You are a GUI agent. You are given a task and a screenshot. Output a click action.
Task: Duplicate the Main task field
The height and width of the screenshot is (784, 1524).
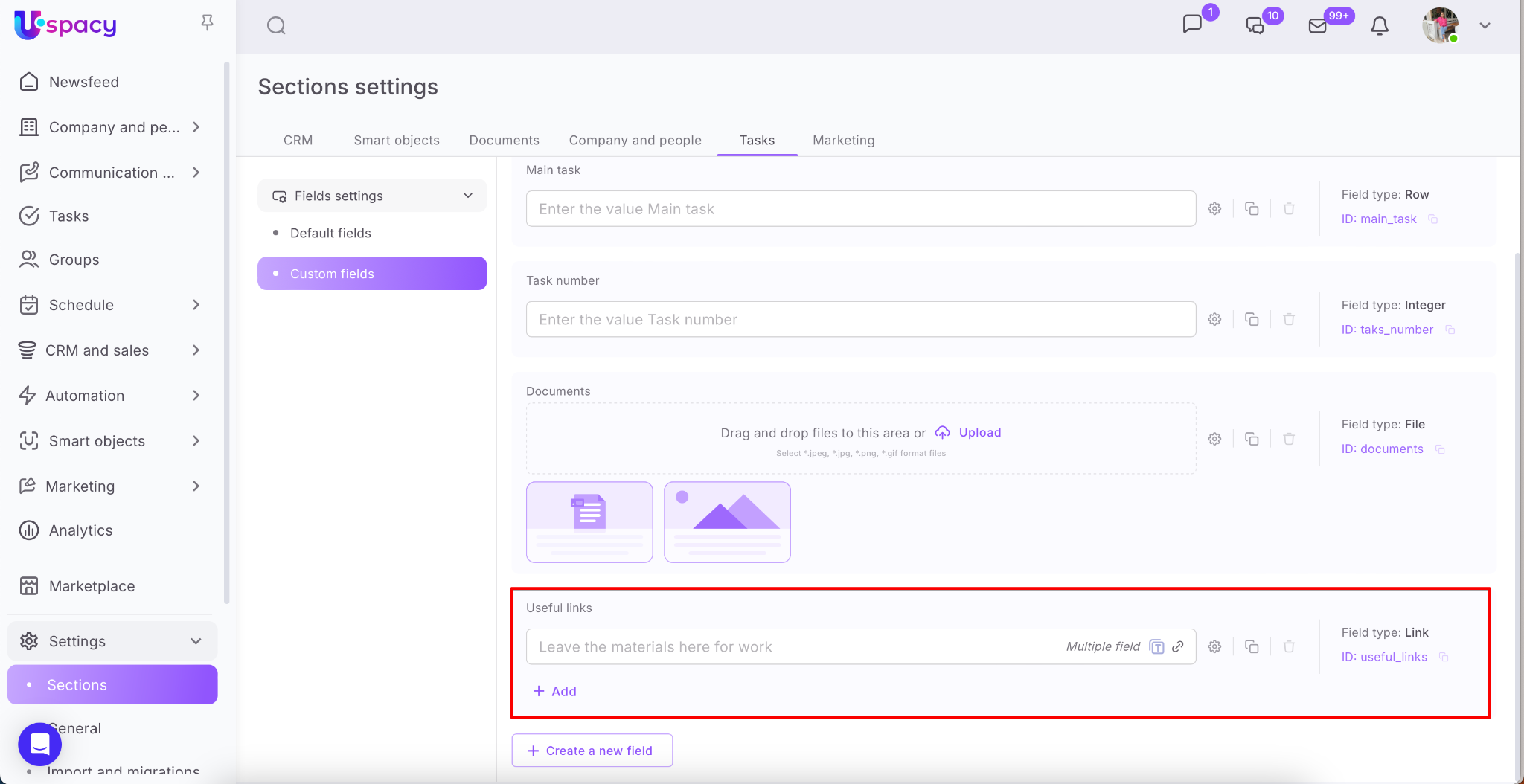pyautogui.click(x=1252, y=209)
